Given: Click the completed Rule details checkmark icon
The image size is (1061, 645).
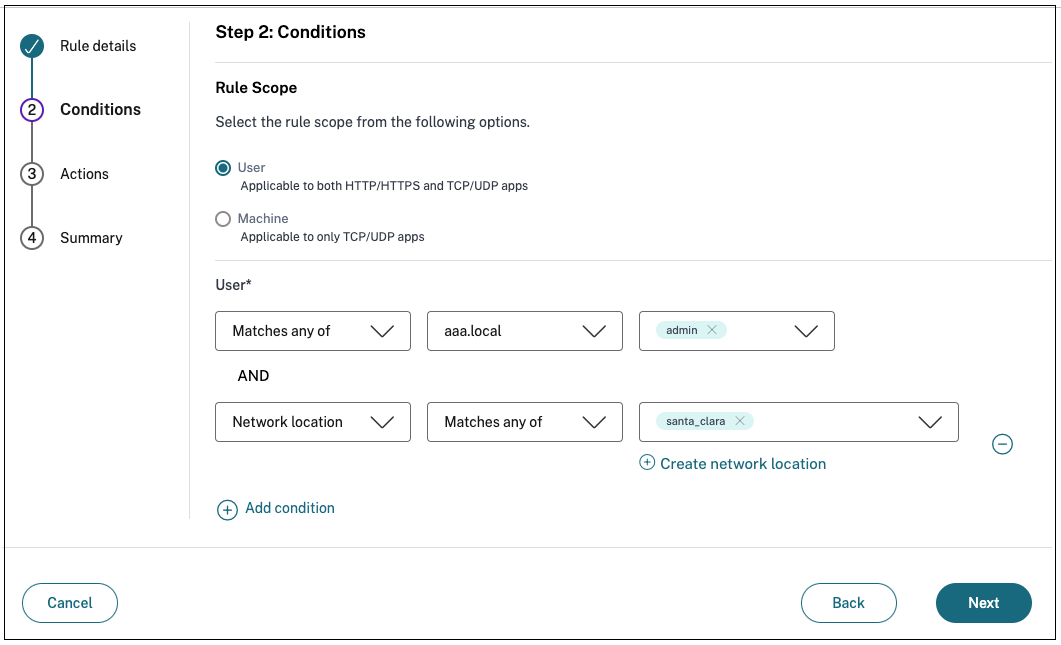Looking at the screenshot, I should tap(32, 46).
